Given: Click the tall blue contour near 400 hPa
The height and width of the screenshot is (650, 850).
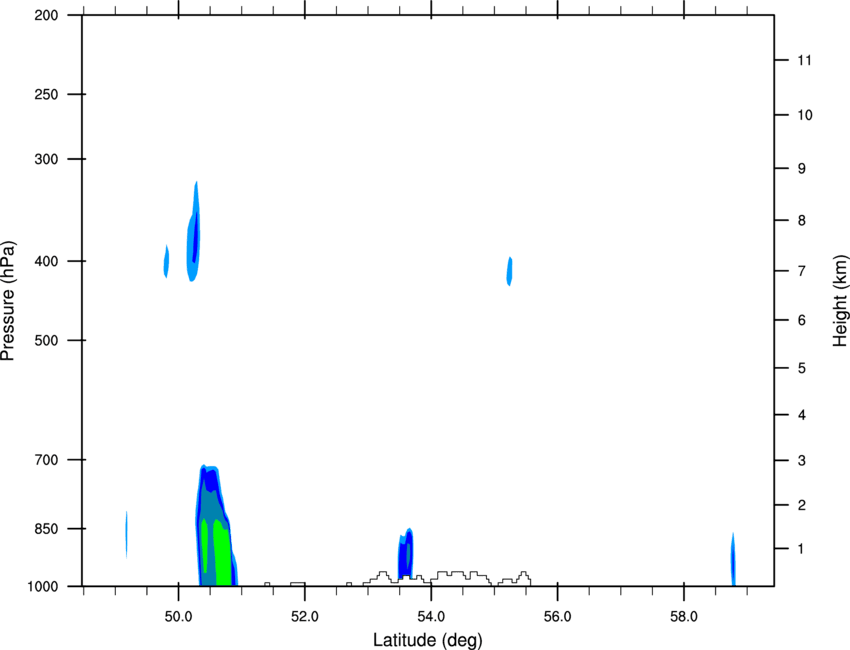Looking at the screenshot, I should pos(194,233).
